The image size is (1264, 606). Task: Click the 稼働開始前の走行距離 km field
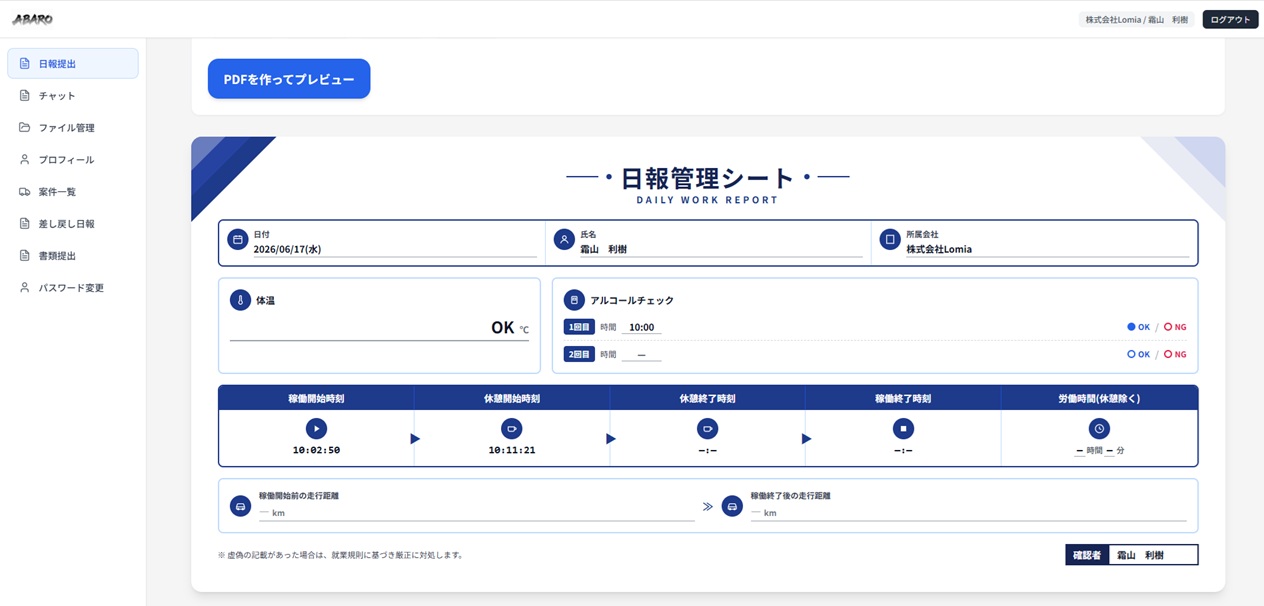point(476,513)
